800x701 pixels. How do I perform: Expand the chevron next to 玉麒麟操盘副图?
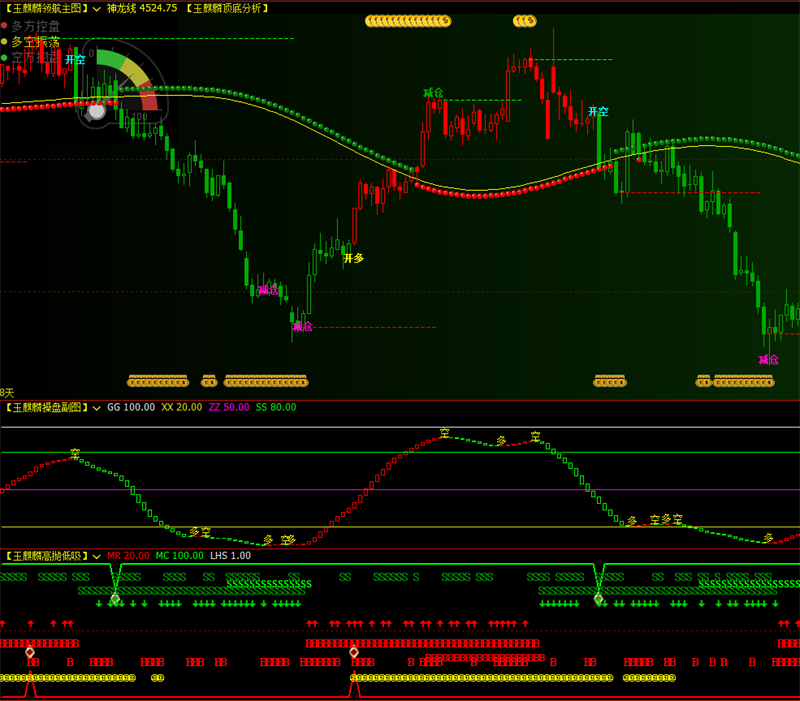click(96, 408)
